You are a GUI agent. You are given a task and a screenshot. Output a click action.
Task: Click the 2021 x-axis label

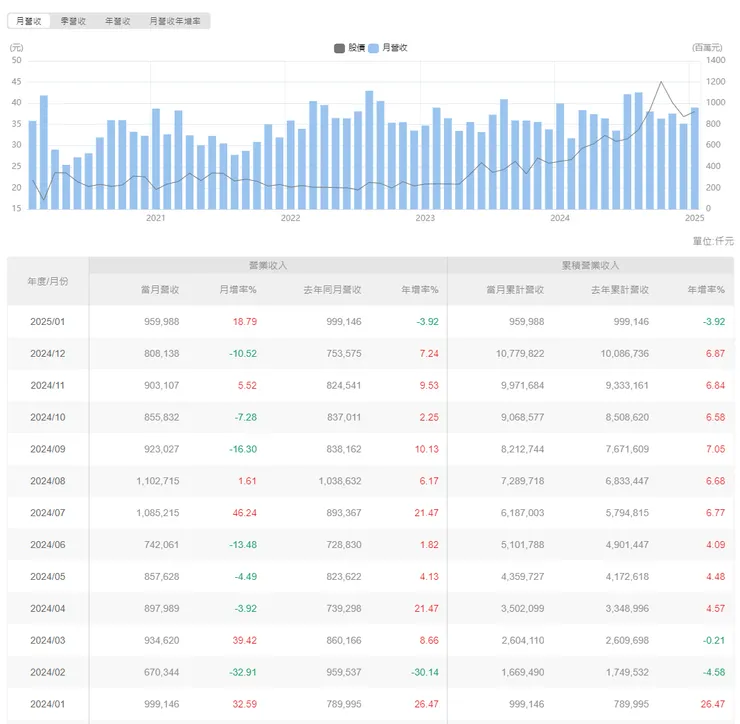click(156, 218)
